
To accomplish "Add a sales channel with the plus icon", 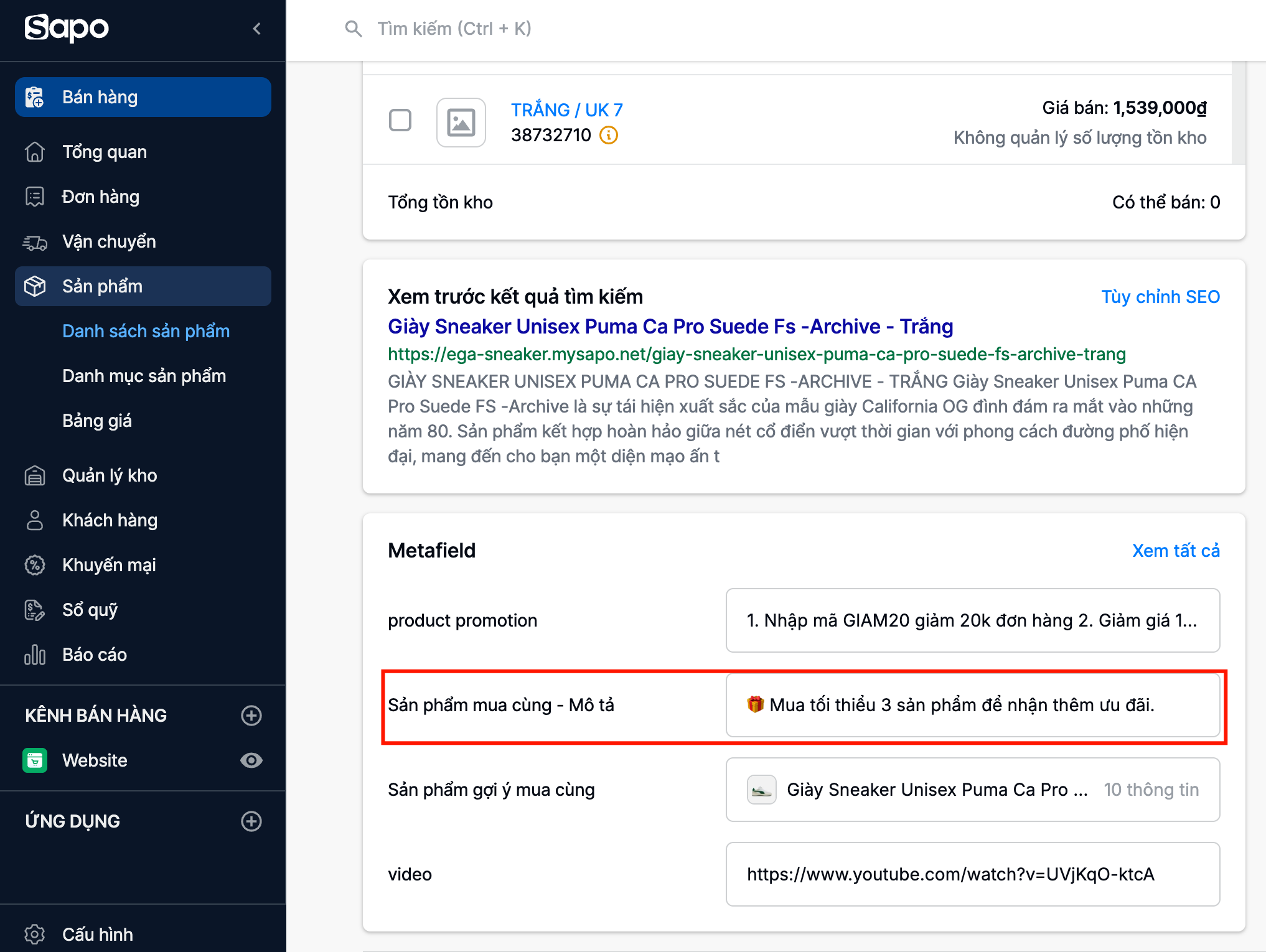I will [x=251, y=716].
